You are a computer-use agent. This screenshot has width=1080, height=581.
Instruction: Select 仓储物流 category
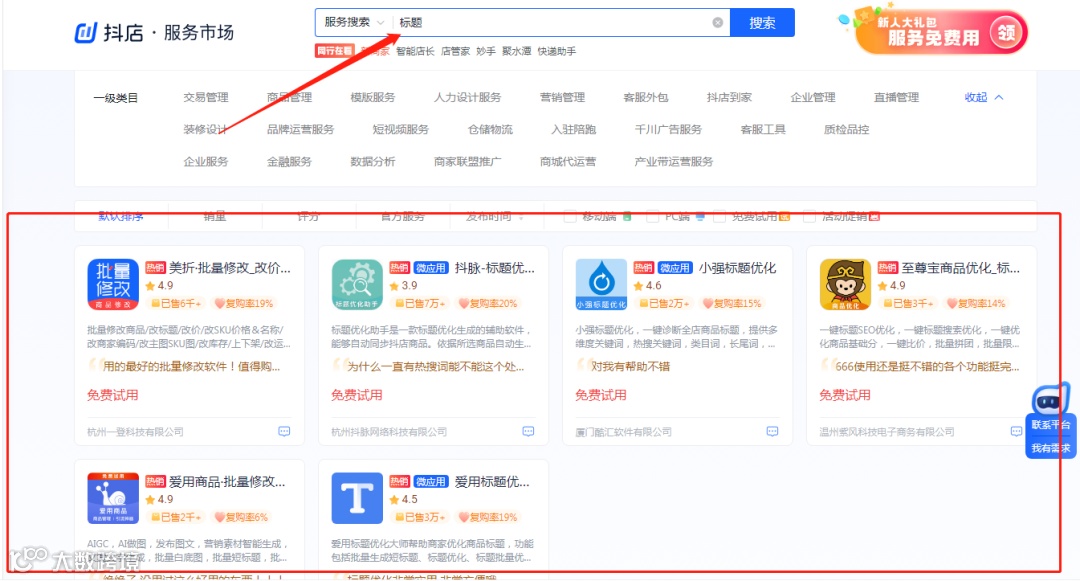coord(490,129)
